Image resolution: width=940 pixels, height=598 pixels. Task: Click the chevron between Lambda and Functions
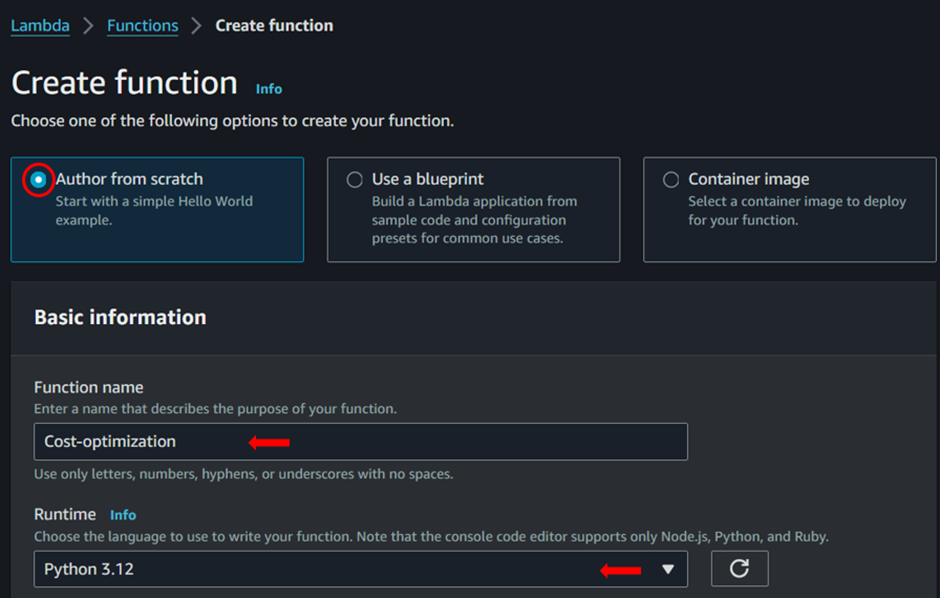[88, 26]
